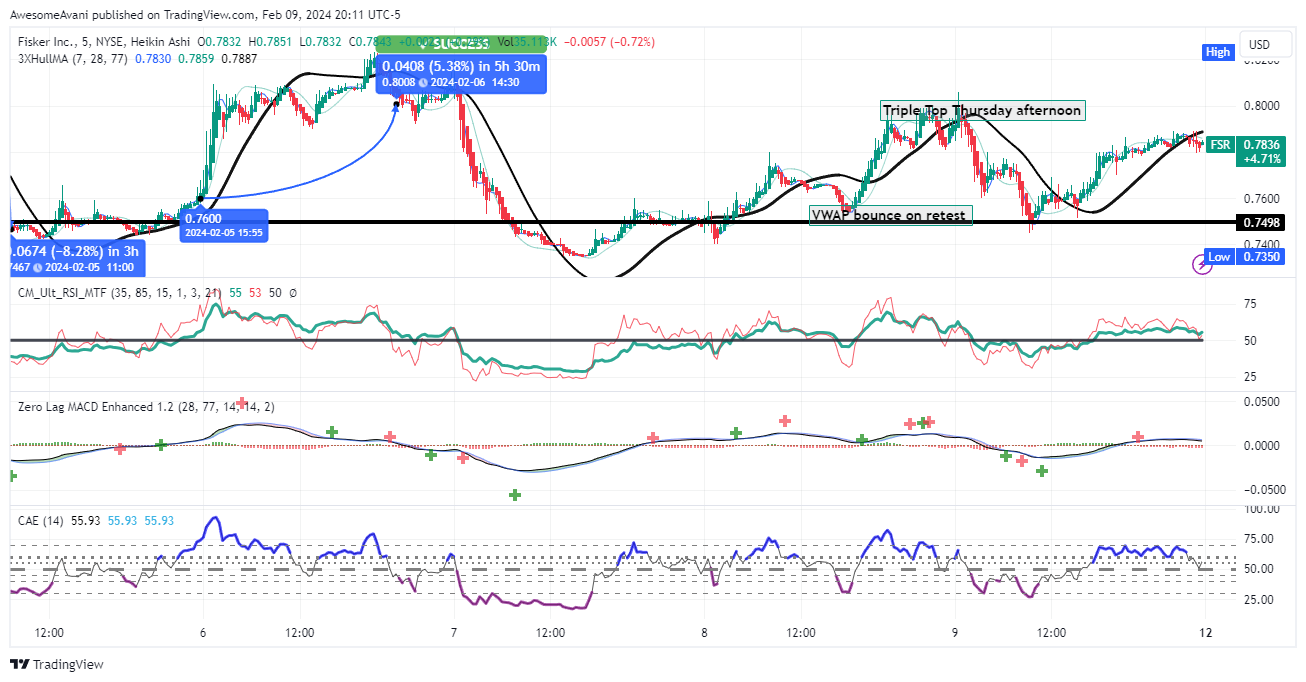This screenshot has height=682, width=1306.
Task: Click the 0.7600 2024-02-05 15:55 price label
Action: 224,225
